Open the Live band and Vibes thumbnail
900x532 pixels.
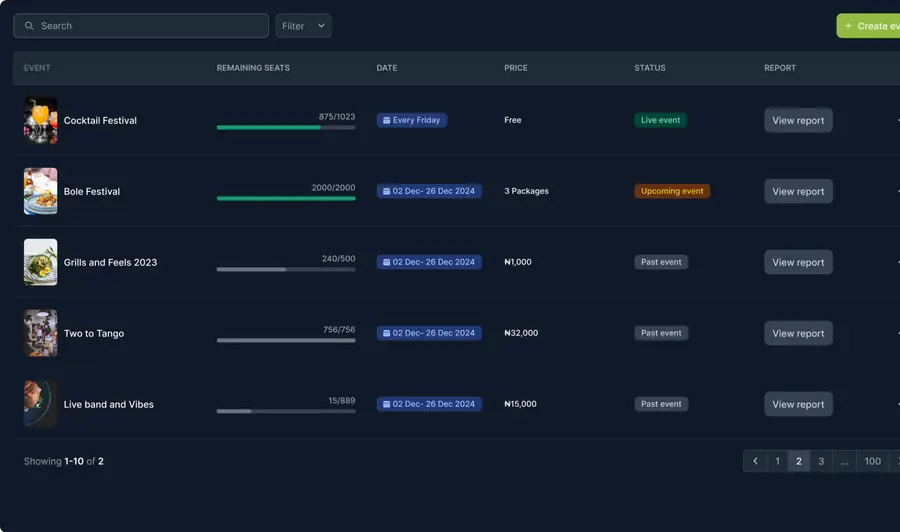(40, 404)
